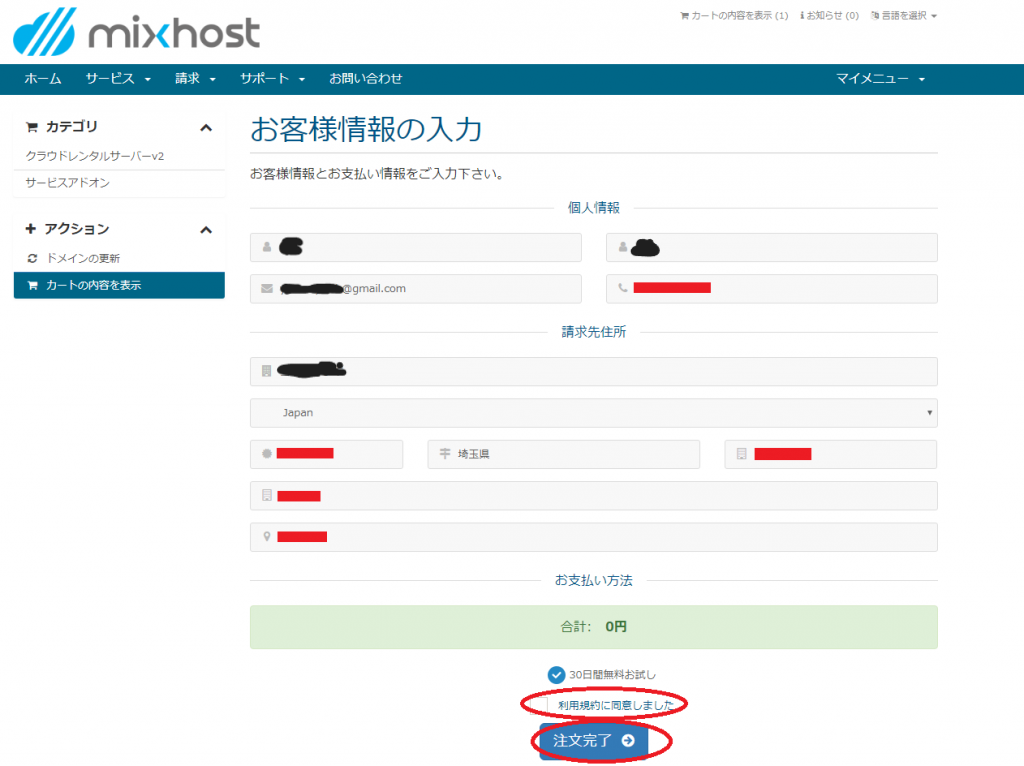The height and width of the screenshot is (766, 1024).
Task: Open the マイメニュー menu
Action: coord(880,79)
